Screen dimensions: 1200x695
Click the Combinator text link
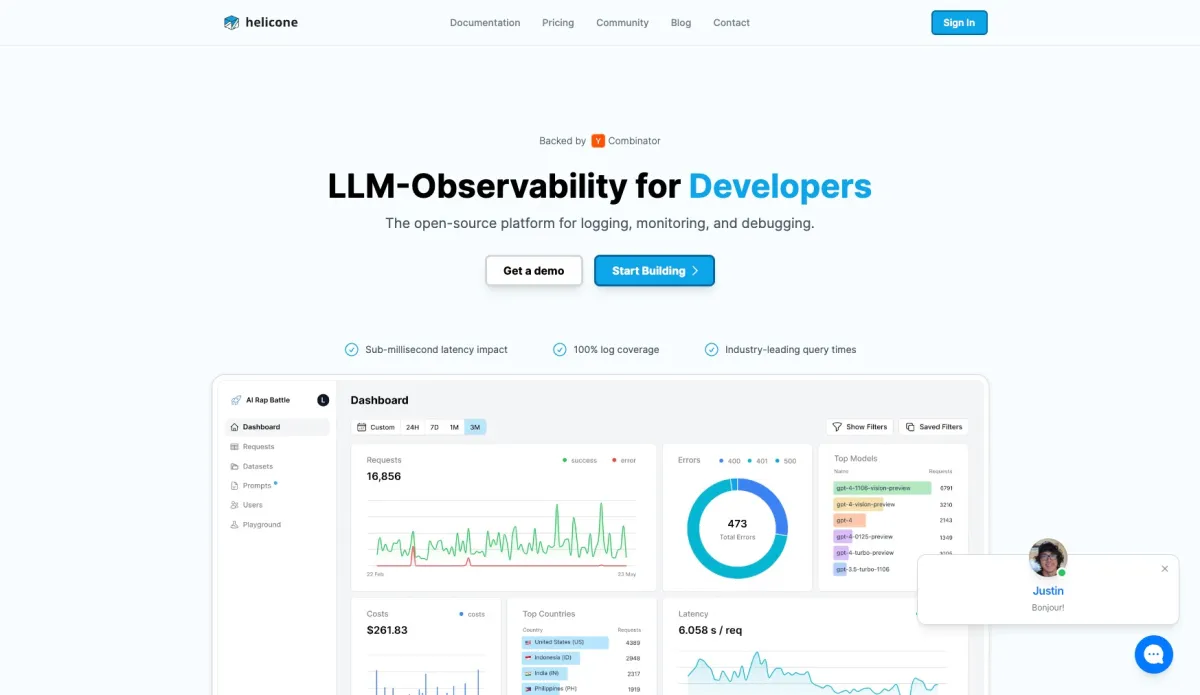pyautogui.click(x=634, y=141)
